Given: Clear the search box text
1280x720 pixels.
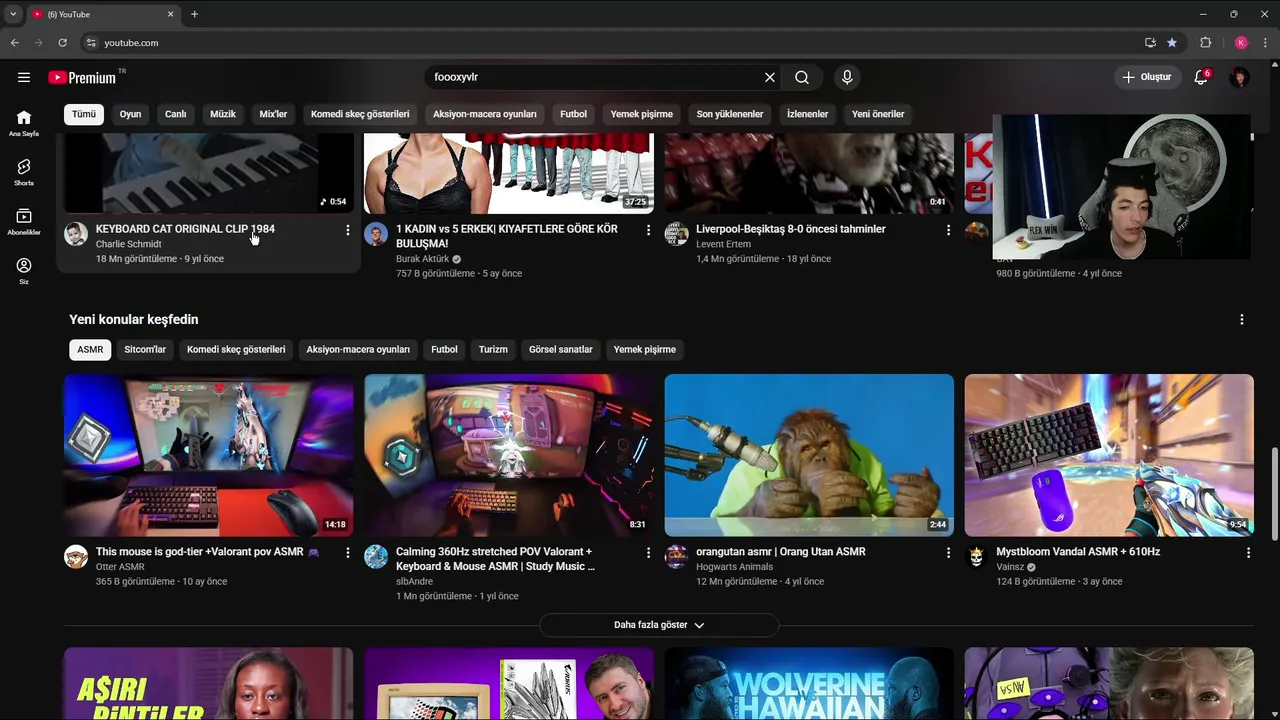Looking at the screenshot, I should pyautogui.click(x=770, y=77).
